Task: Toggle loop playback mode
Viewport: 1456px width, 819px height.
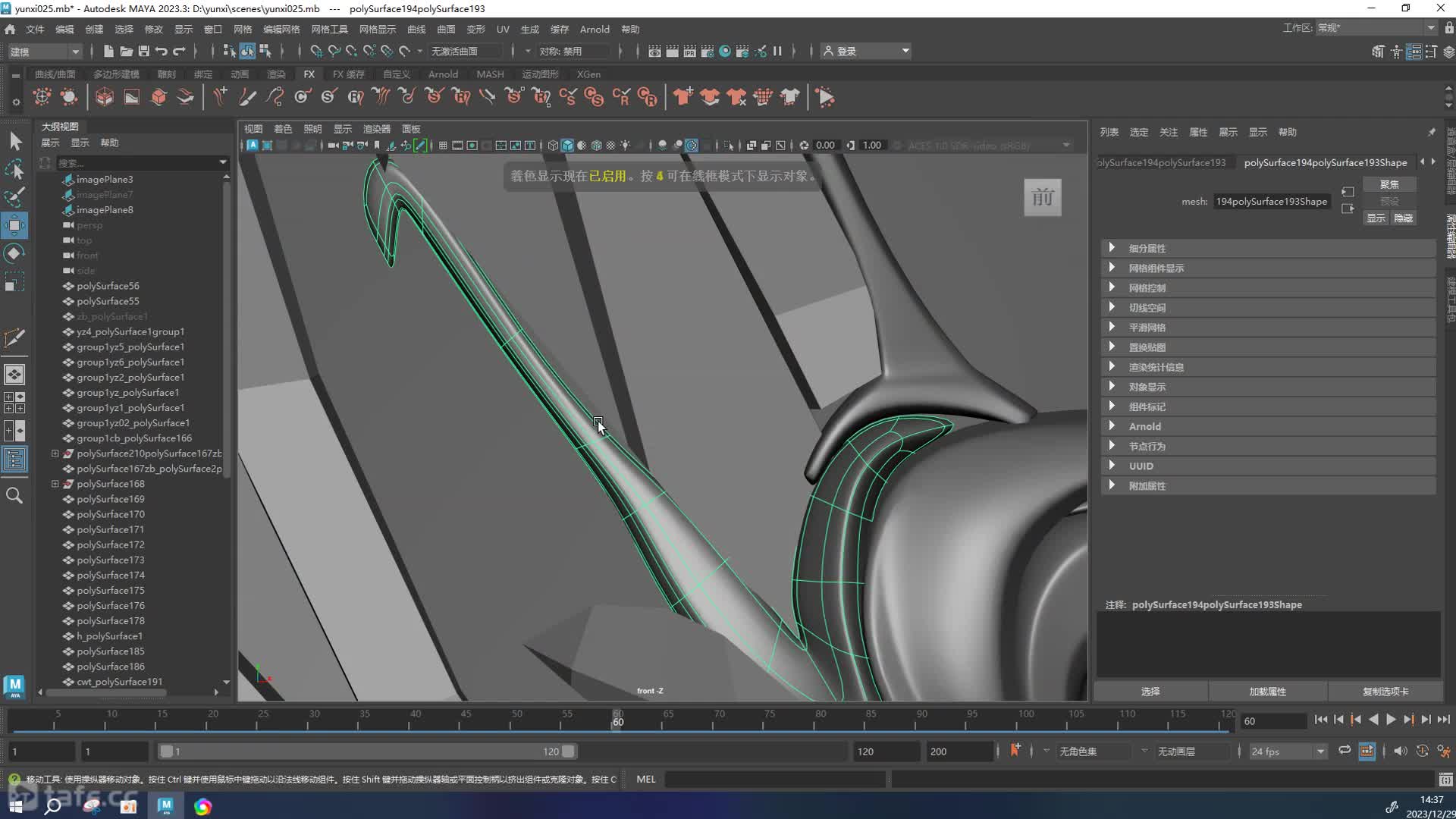Action: 1345,751
